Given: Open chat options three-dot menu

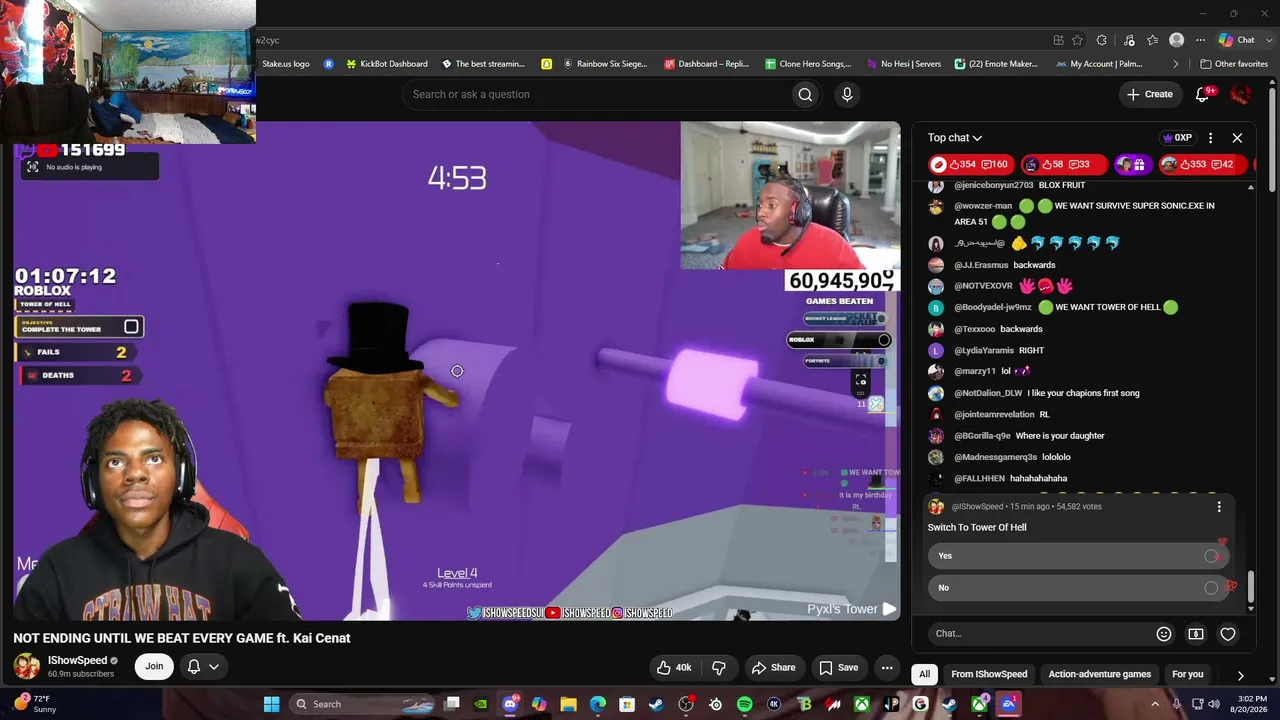Looking at the screenshot, I should [x=1210, y=138].
